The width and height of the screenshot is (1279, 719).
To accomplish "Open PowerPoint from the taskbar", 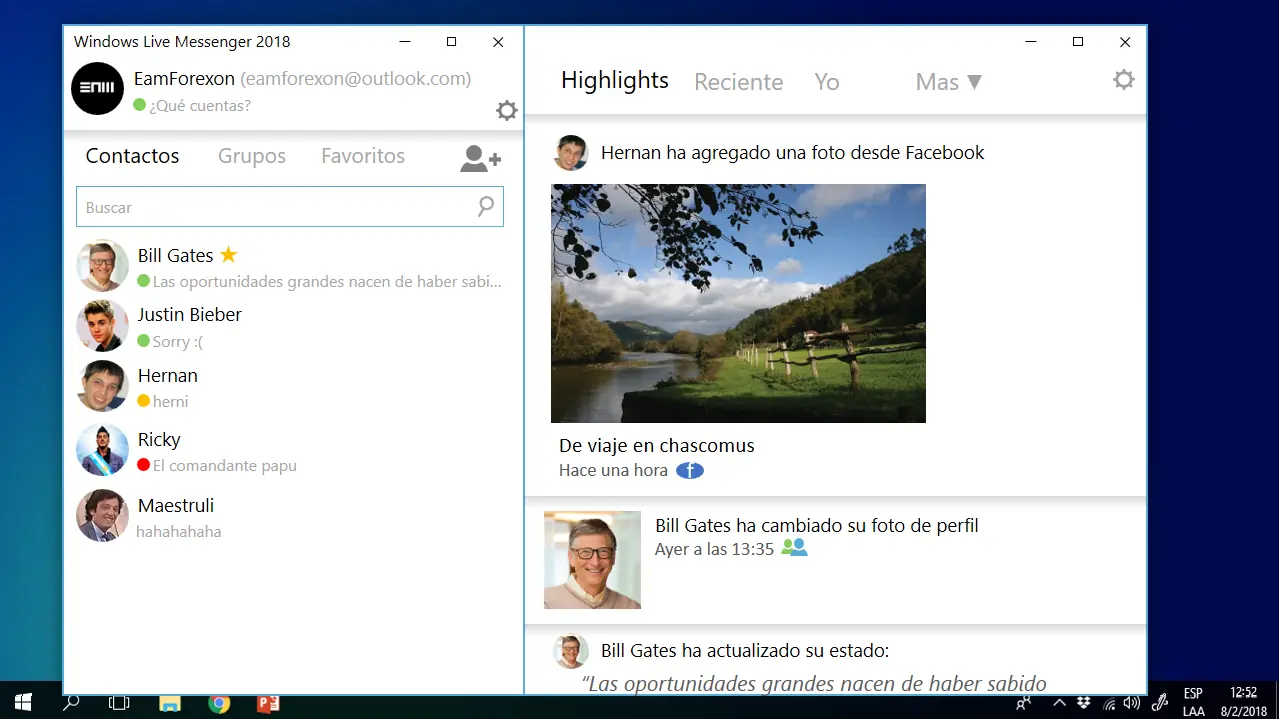I will click(268, 703).
